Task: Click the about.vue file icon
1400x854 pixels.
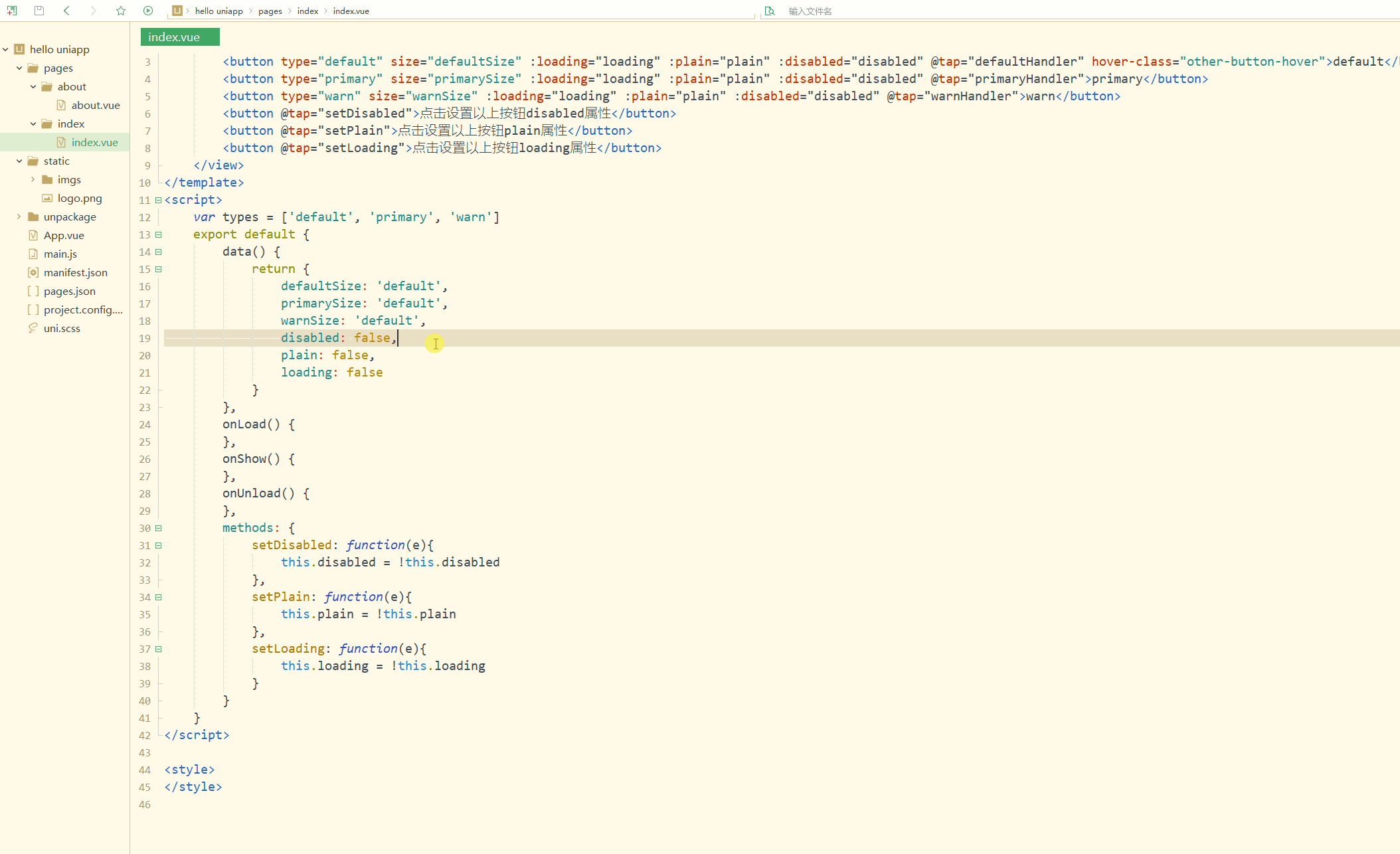Action: tap(61, 105)
